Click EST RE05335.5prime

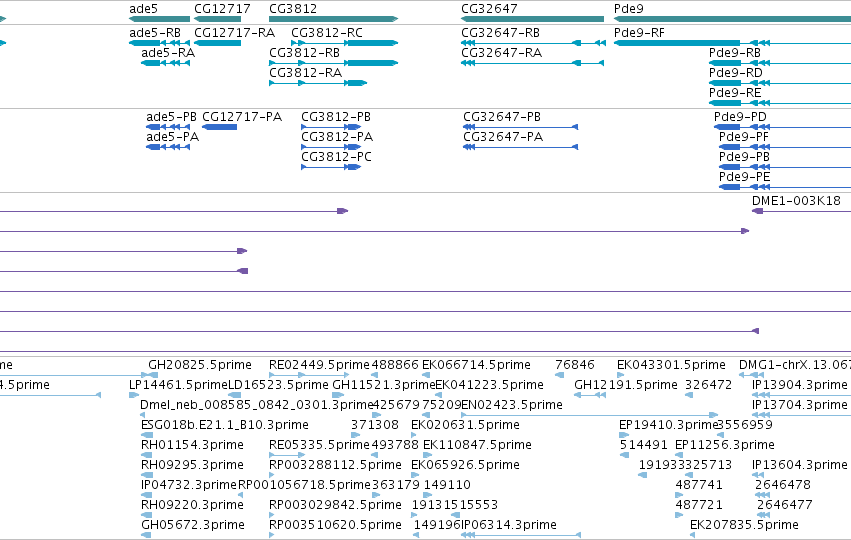click(319, 445)
